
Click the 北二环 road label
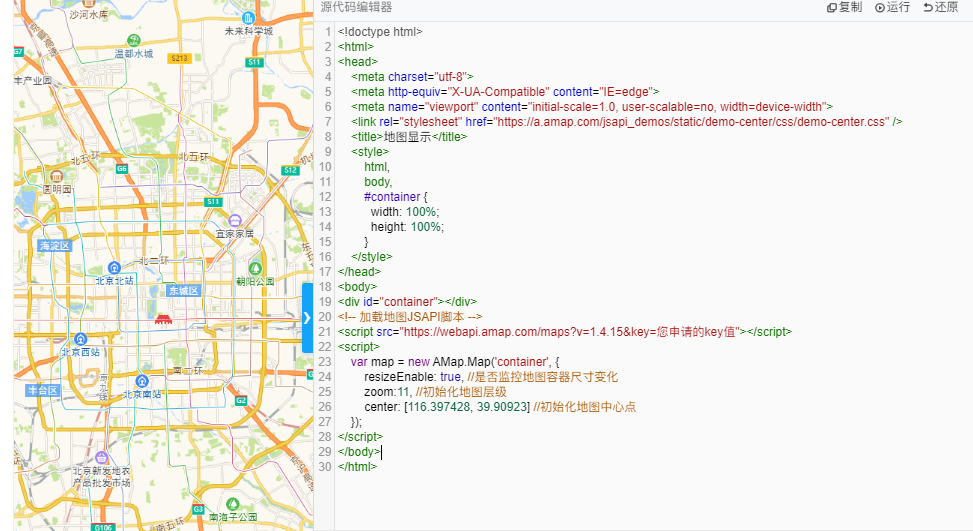pos(154,261)
